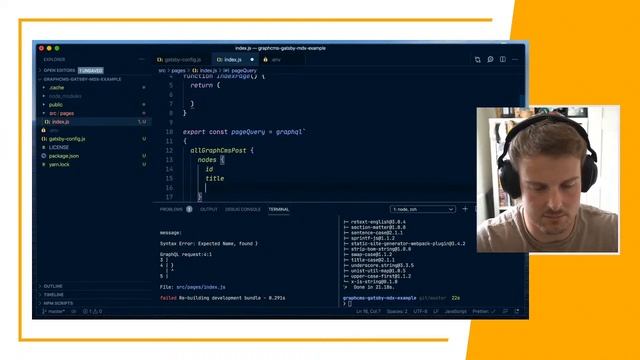
Task: Click the LF end-of-line status entry
Action: (436, 311)
